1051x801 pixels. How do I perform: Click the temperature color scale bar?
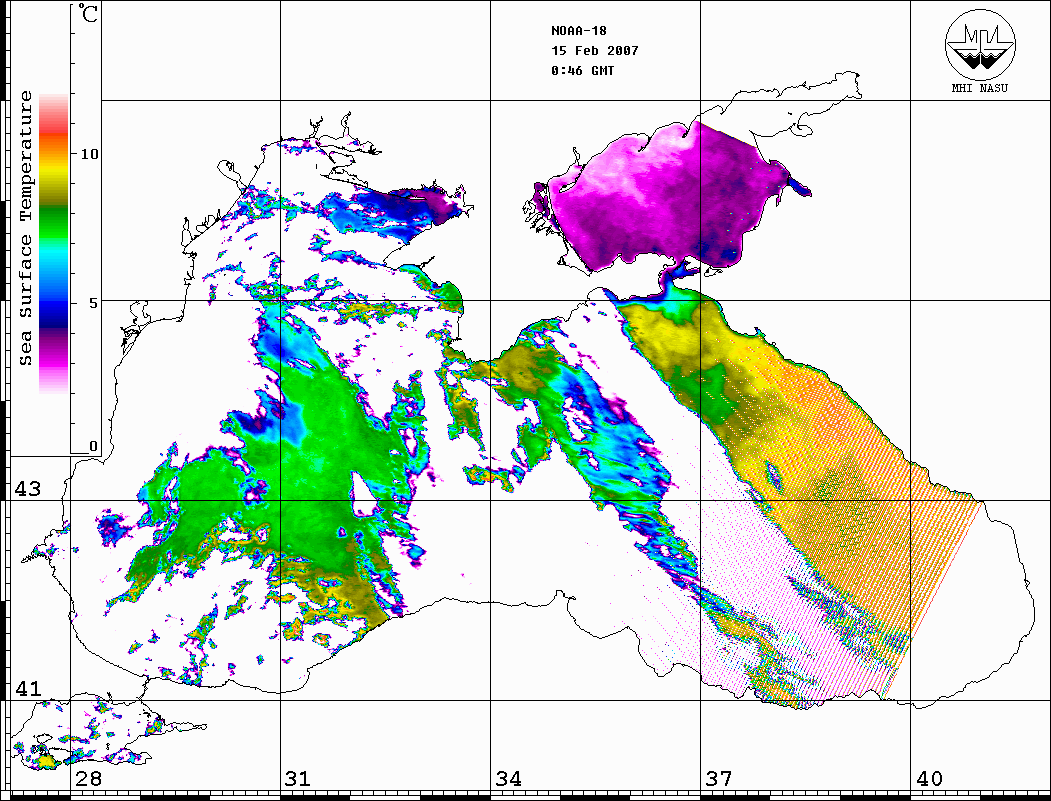pyautogui.click(x=54, y=243)
